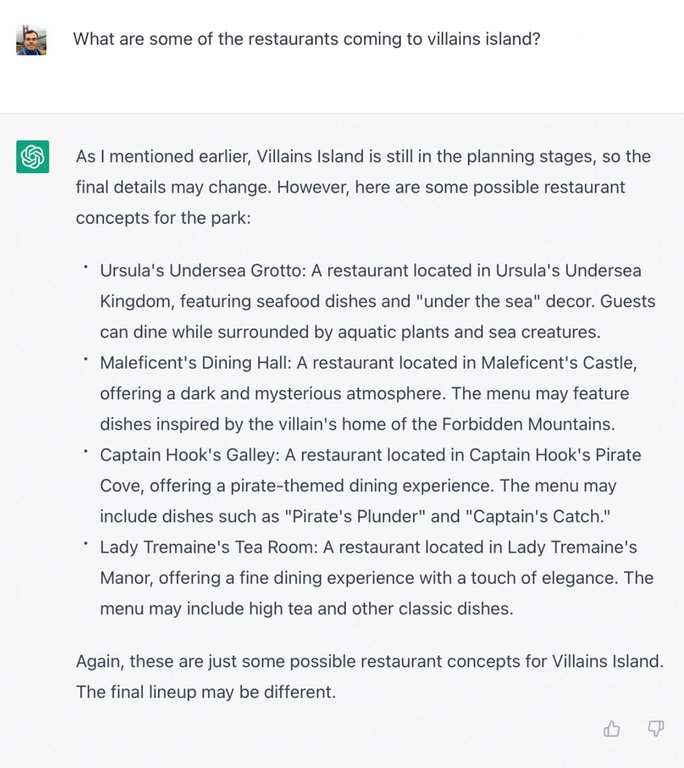
Task: Like the response with thumbs up
Action: pos(612,729)
